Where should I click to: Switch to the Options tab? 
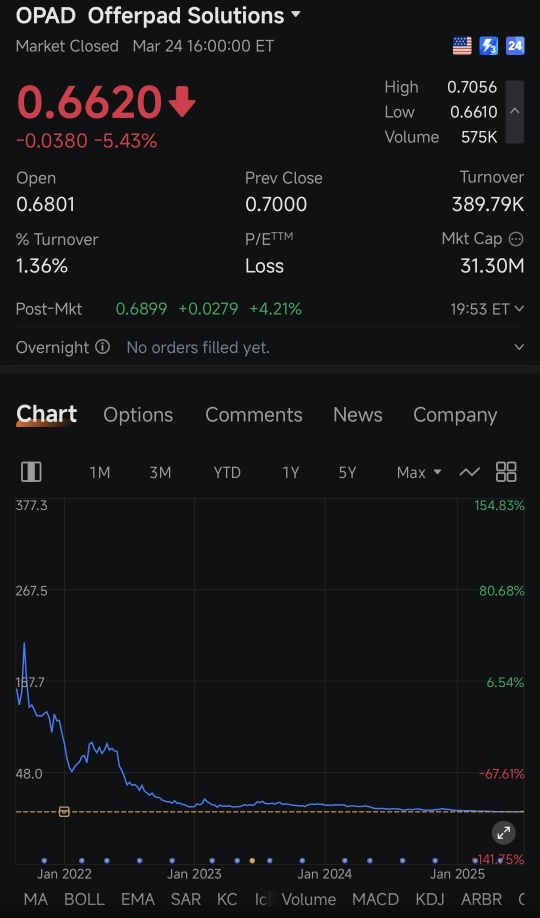point(138,415)
